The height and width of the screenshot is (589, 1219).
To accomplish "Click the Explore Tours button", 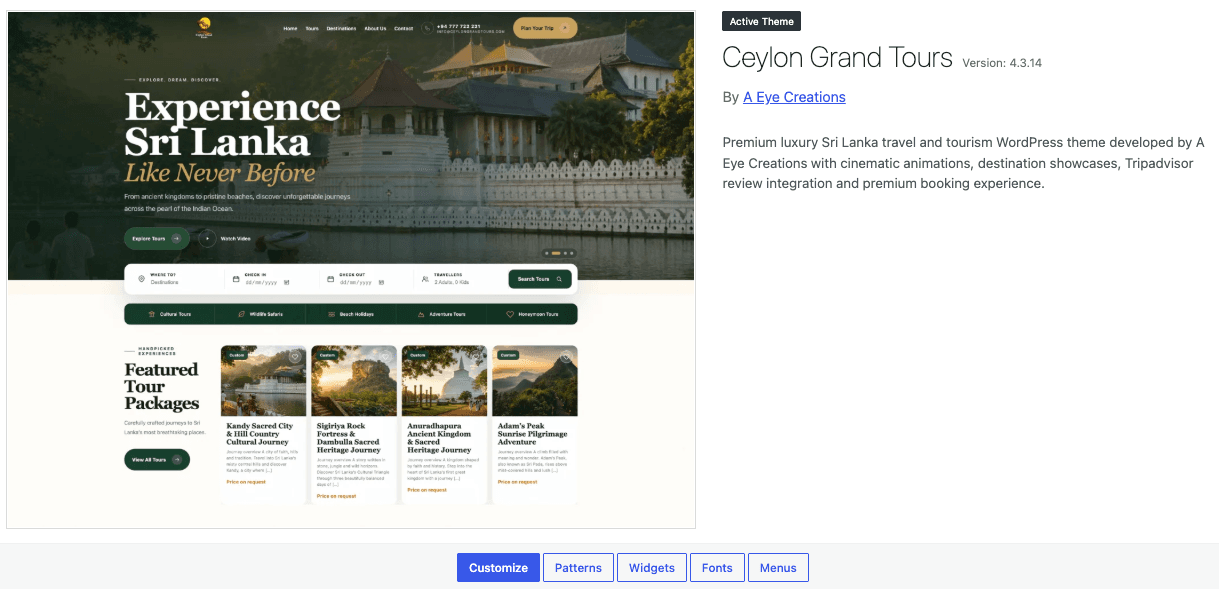I will (x=156, y=238).
